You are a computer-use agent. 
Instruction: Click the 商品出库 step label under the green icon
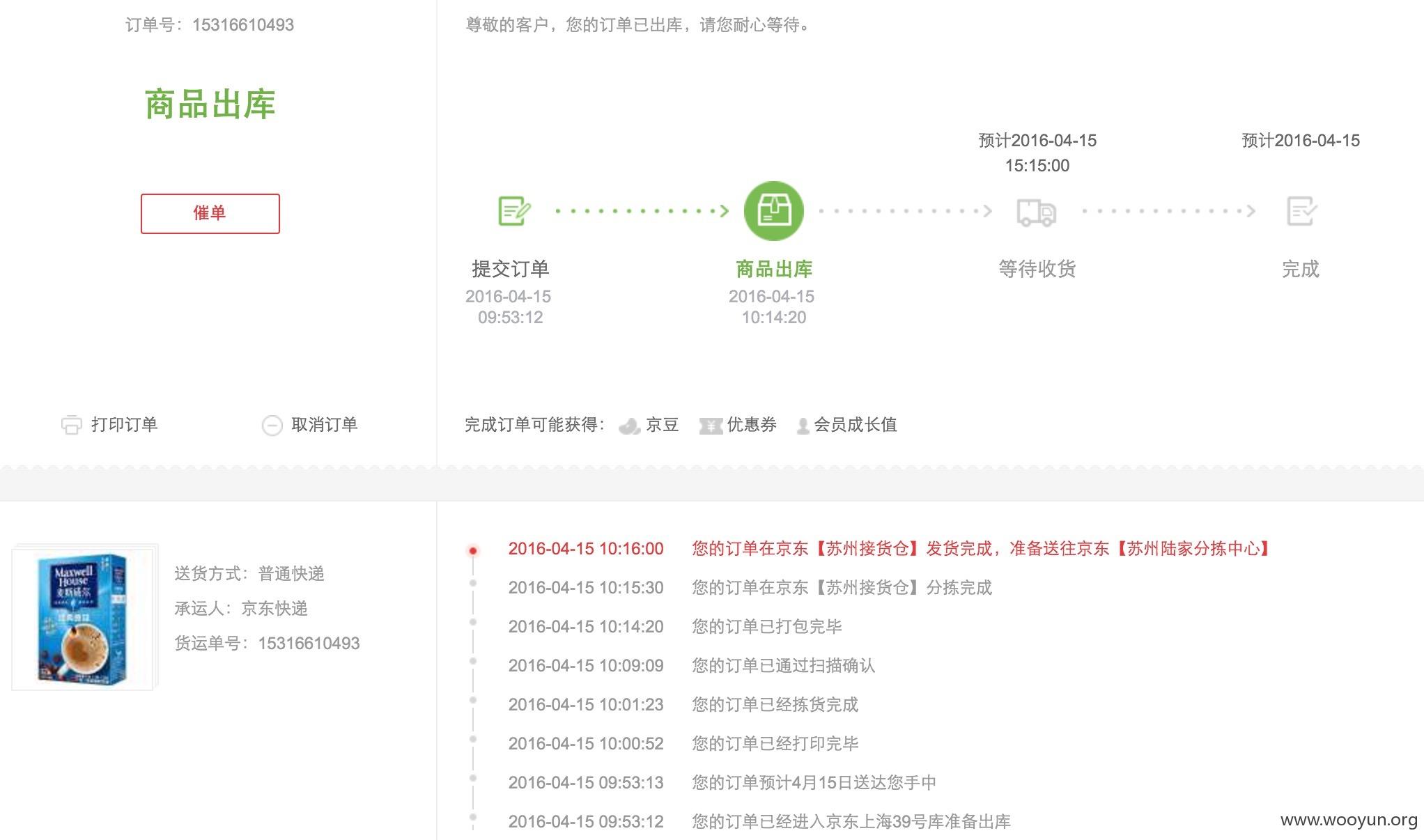pyautogui.click(x=774, y=269)
